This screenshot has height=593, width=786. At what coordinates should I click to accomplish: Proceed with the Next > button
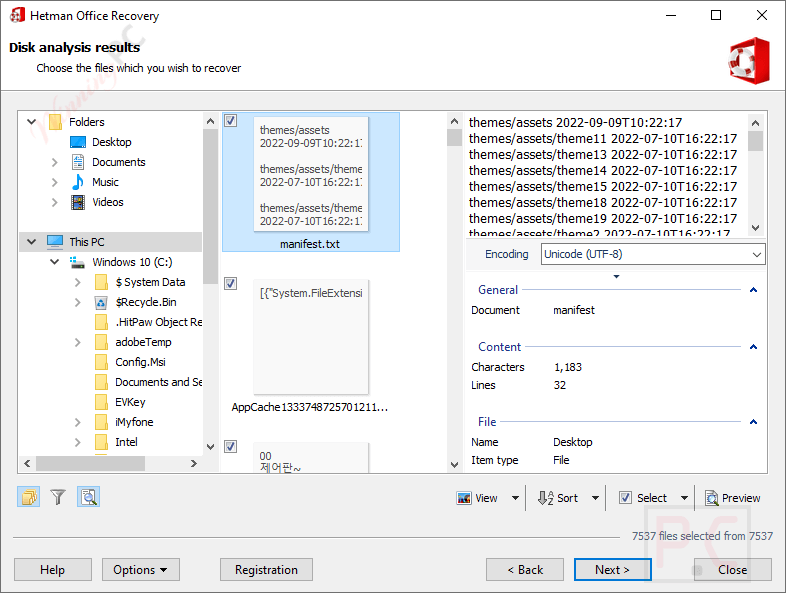pos(613,570)
